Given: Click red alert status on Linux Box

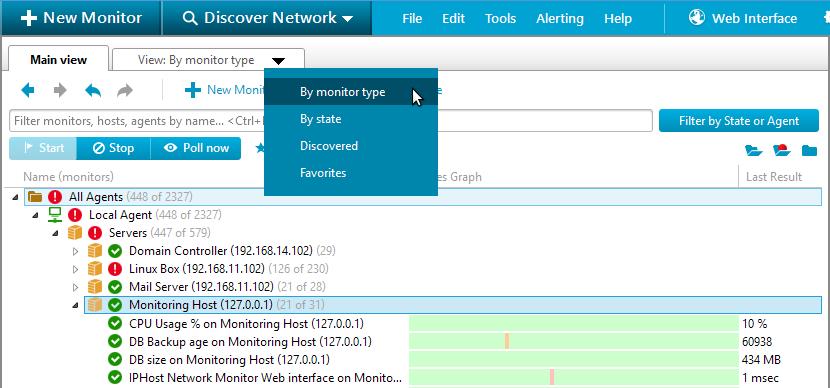Looking at the screenshot, I should click(x=115, y=269).
